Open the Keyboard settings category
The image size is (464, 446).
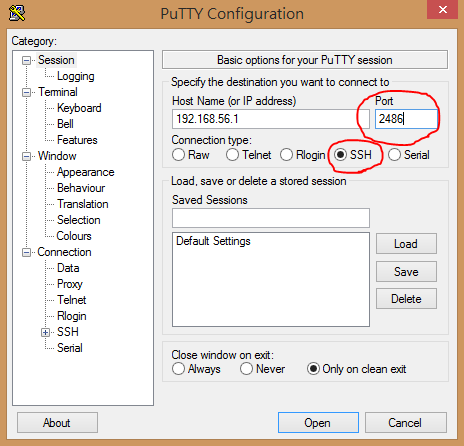79,108
